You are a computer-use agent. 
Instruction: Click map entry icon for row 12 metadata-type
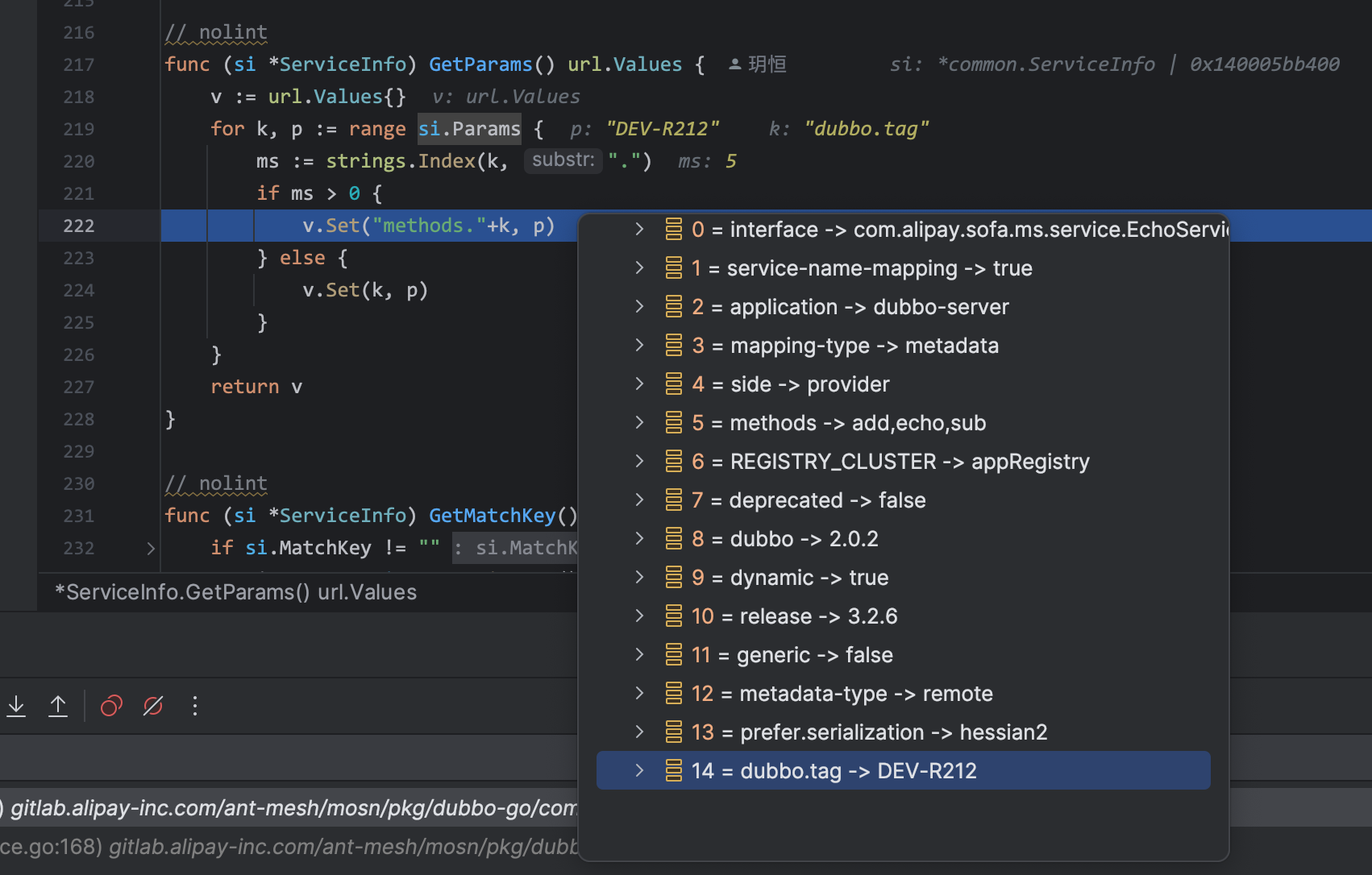pyautogui.click(x=674, y=694)
